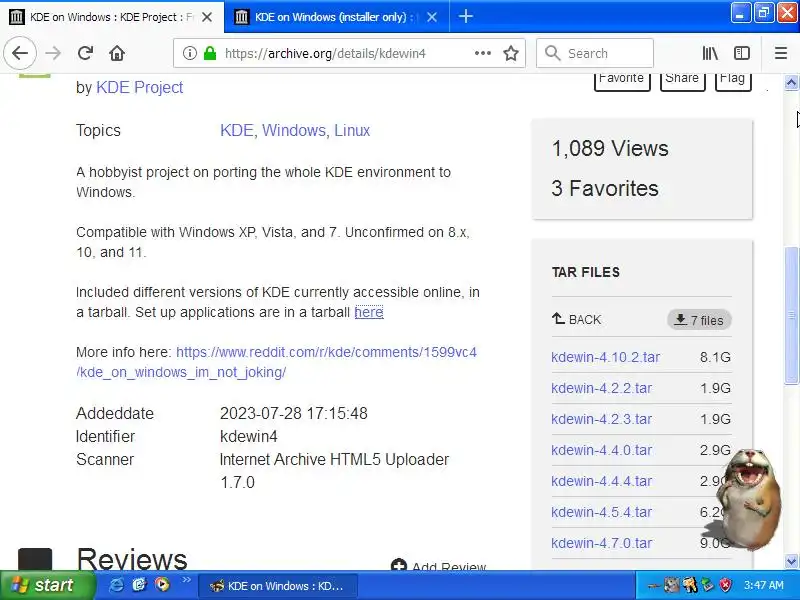
Task: Open the Library bookshelf icon
Action: (710, 53)
